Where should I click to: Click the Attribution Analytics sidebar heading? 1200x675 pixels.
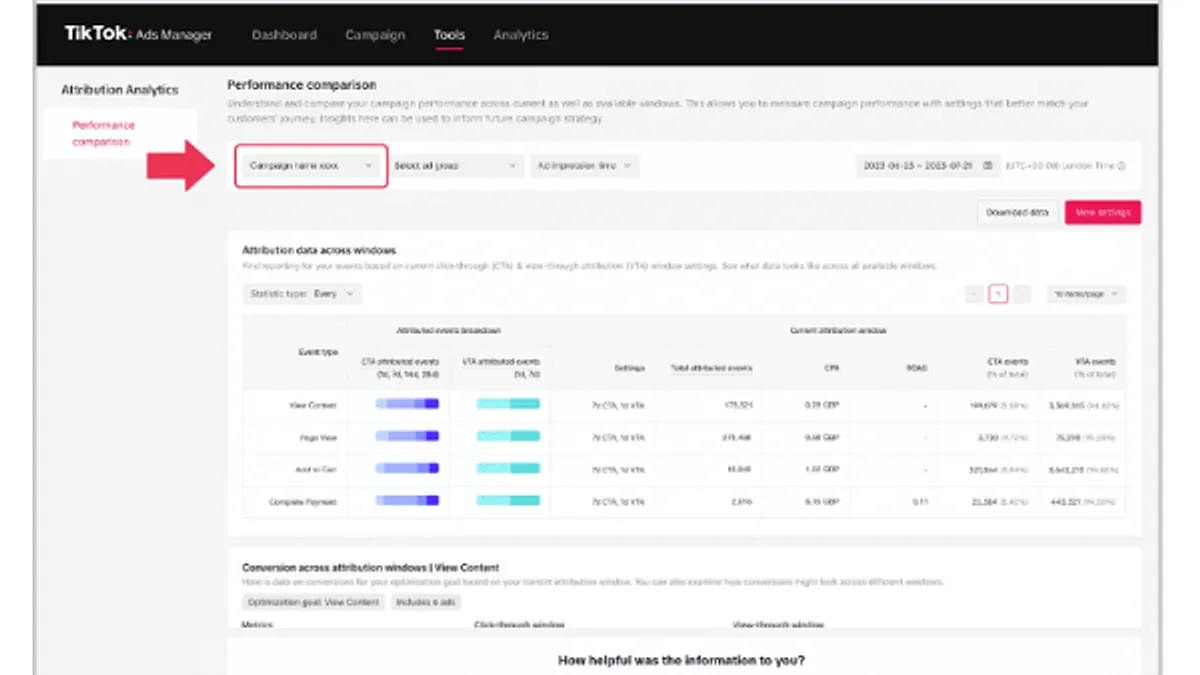[120, 89]
